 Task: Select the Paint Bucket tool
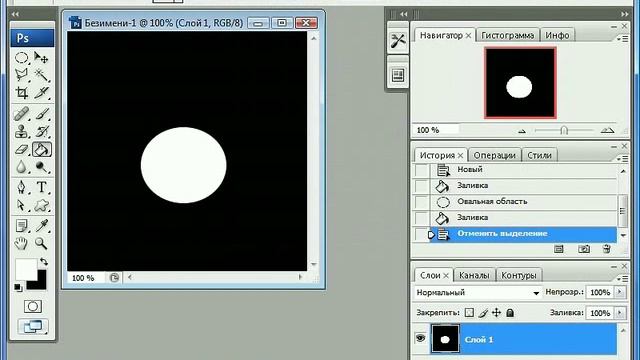(42, 149)
